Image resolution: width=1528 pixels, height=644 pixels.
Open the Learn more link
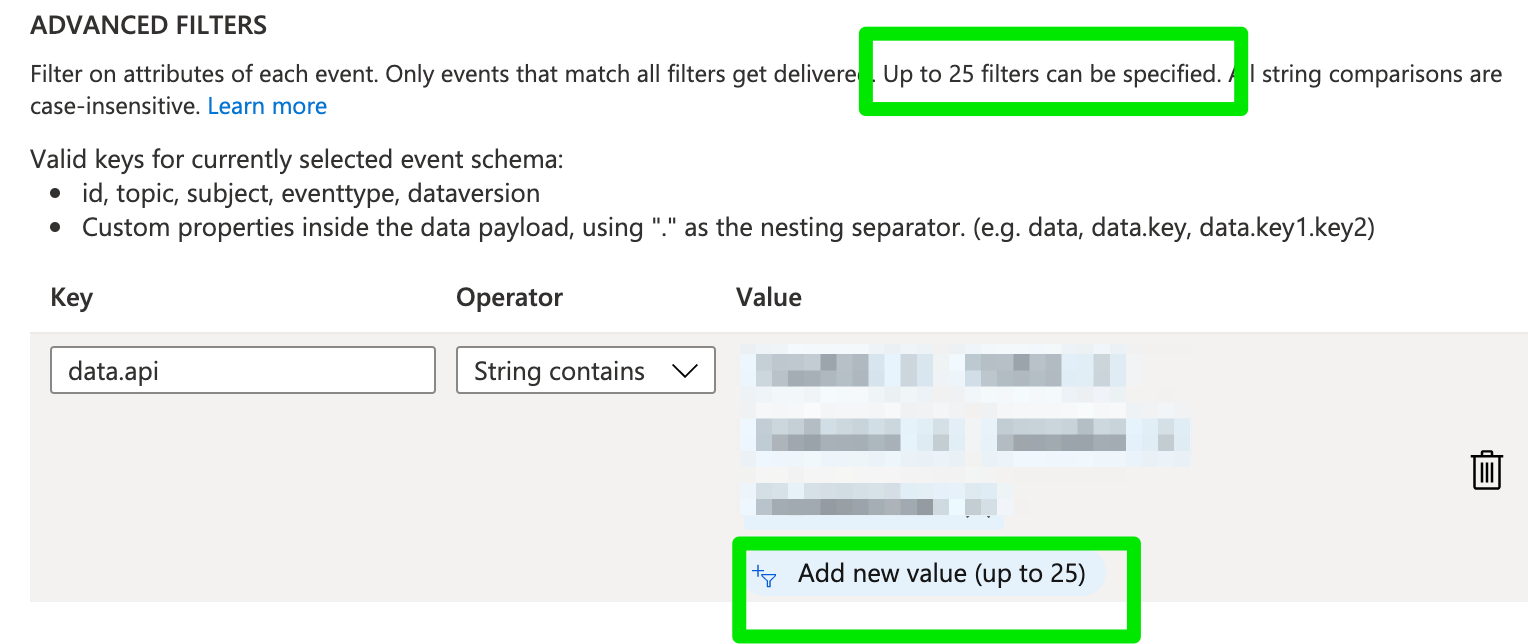tap(266, 104)
